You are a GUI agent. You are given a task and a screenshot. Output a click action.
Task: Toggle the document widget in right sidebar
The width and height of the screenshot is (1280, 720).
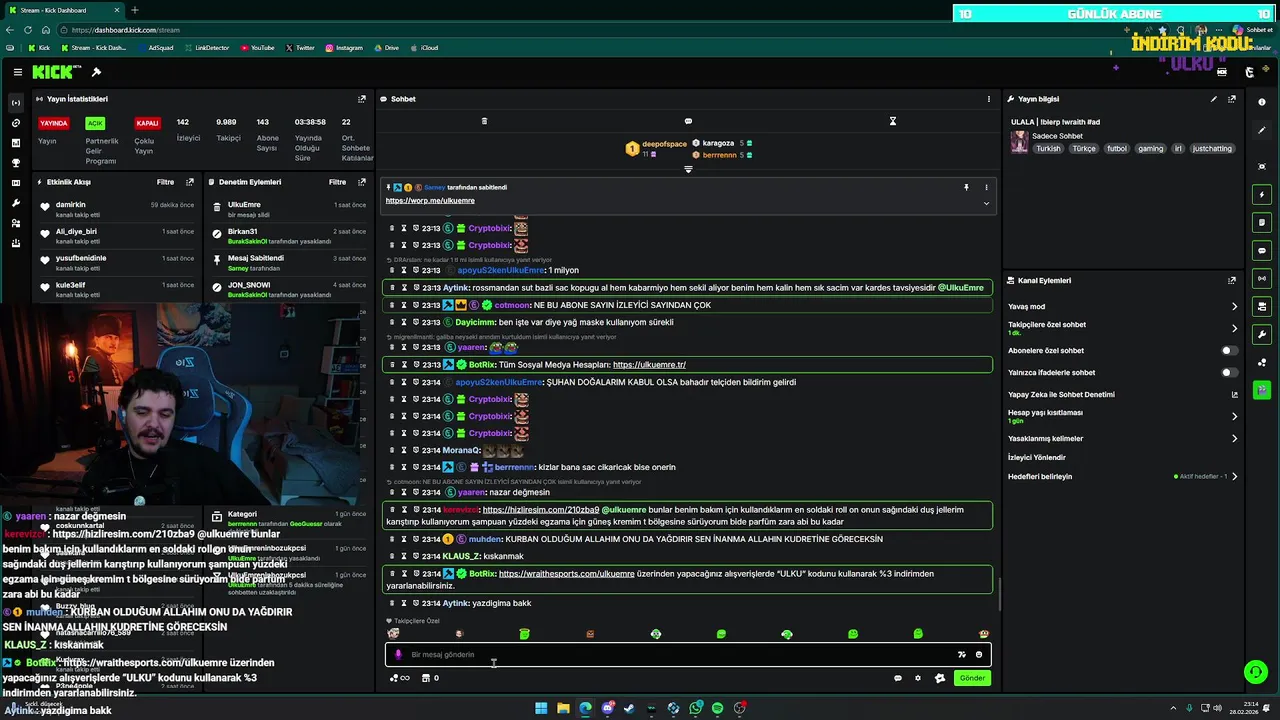1262,222
